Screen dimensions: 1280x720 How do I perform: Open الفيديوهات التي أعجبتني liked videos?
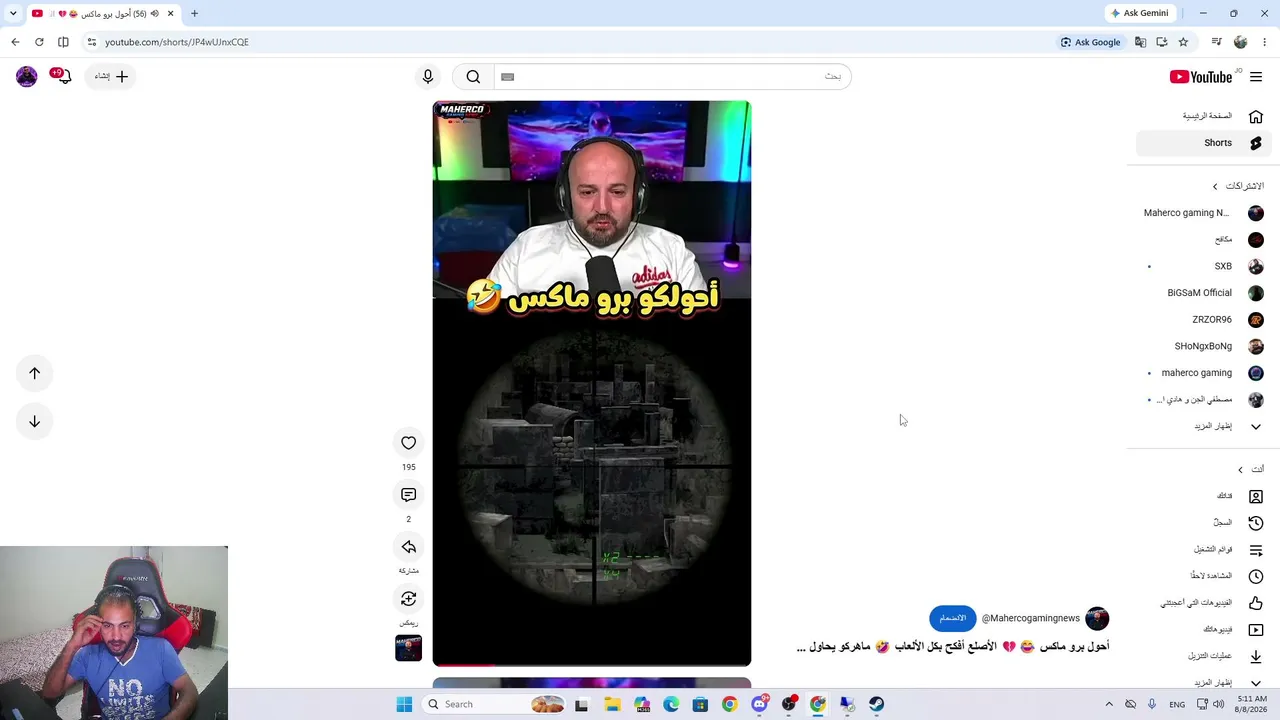coord(1204,603)
